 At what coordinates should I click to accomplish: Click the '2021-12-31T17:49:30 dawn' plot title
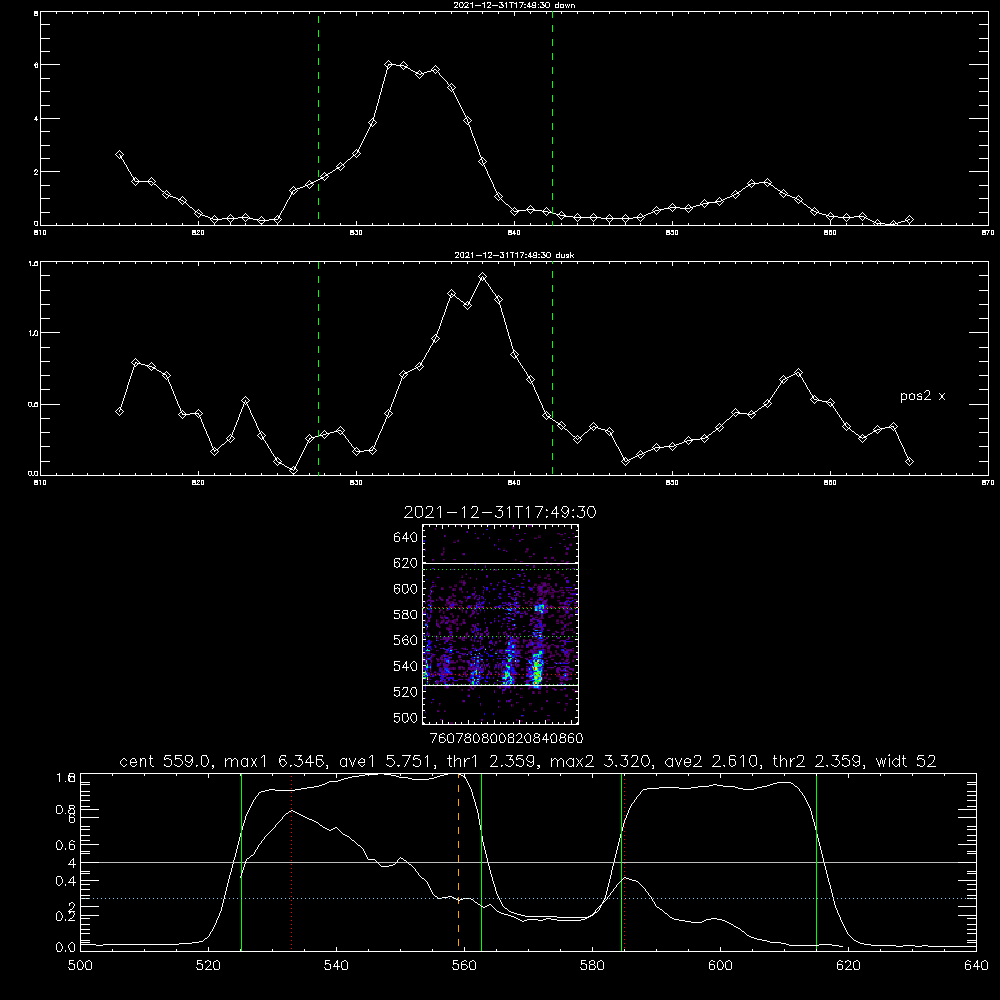coord(514,5)
